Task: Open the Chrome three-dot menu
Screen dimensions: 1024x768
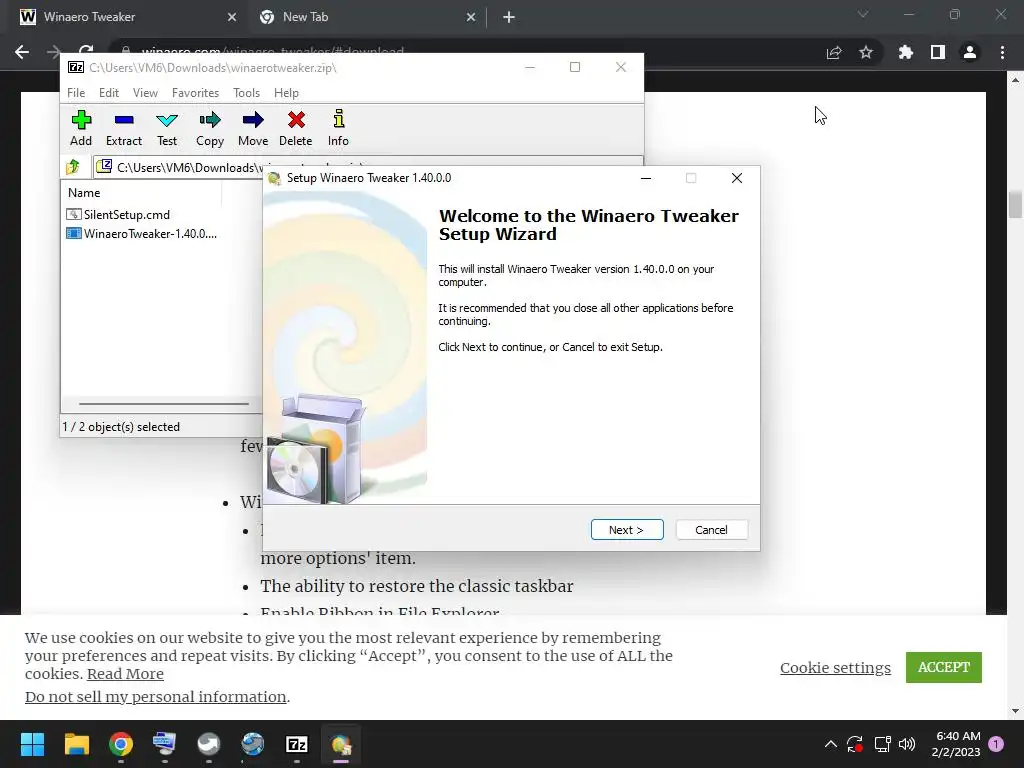Action: 1002,52
